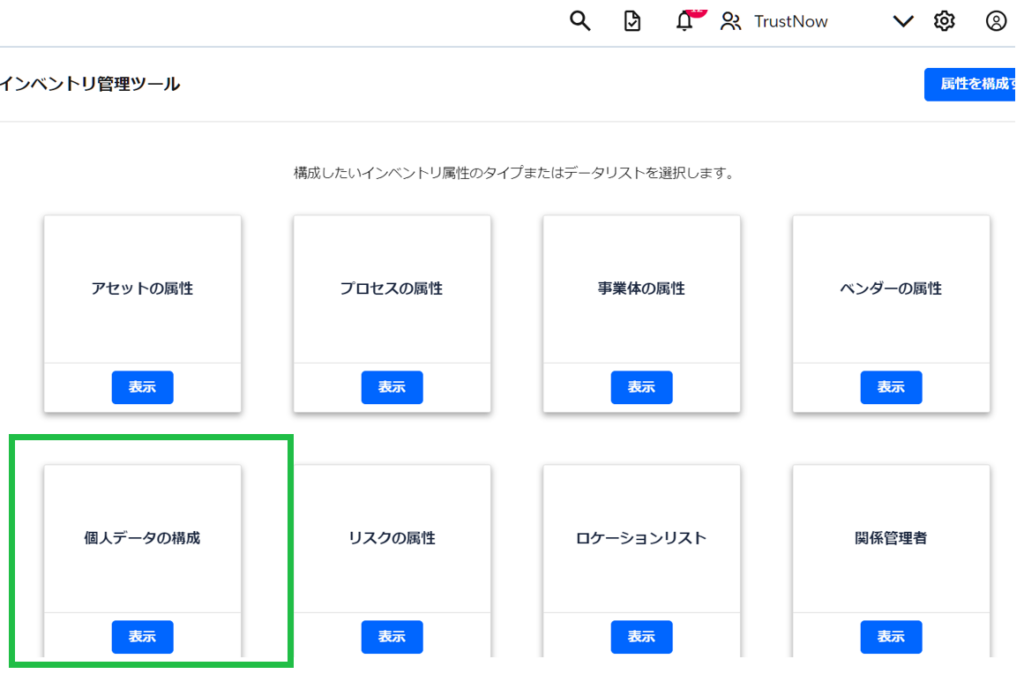This screenshot has width=1024, height=689.
Task: Click the organization people icon beside TrustNow
Action: pyautogui.click(x=731, y=21)
